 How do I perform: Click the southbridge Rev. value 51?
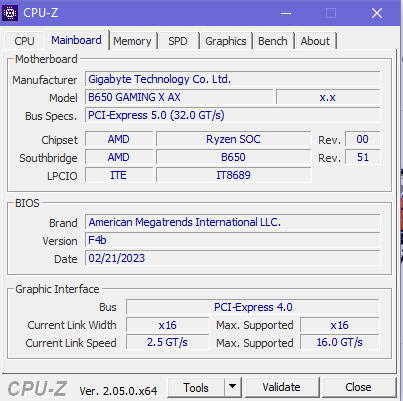pos(362,157)
